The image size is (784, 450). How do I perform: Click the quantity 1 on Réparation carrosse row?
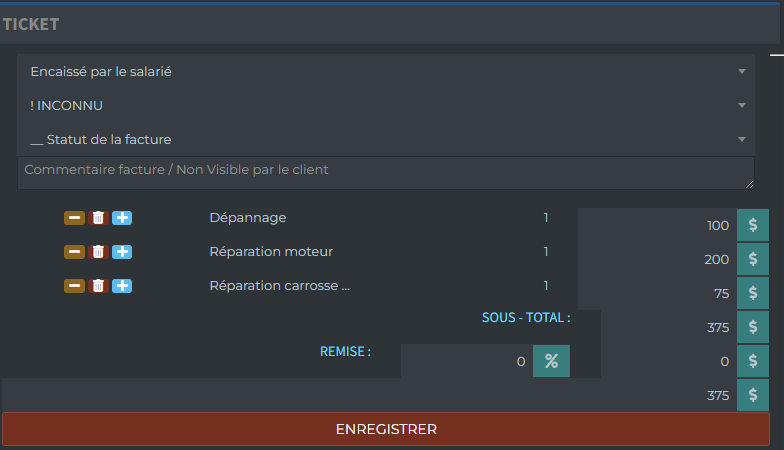[546, 286]
